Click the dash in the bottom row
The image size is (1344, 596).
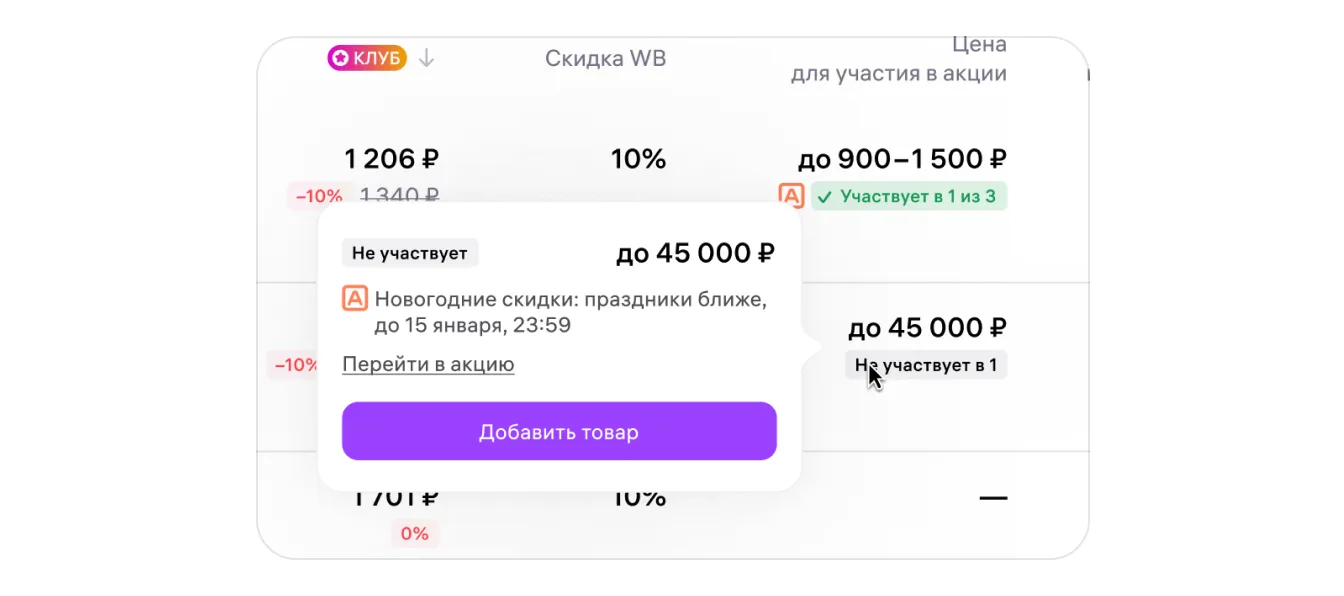tap(993, 497)
